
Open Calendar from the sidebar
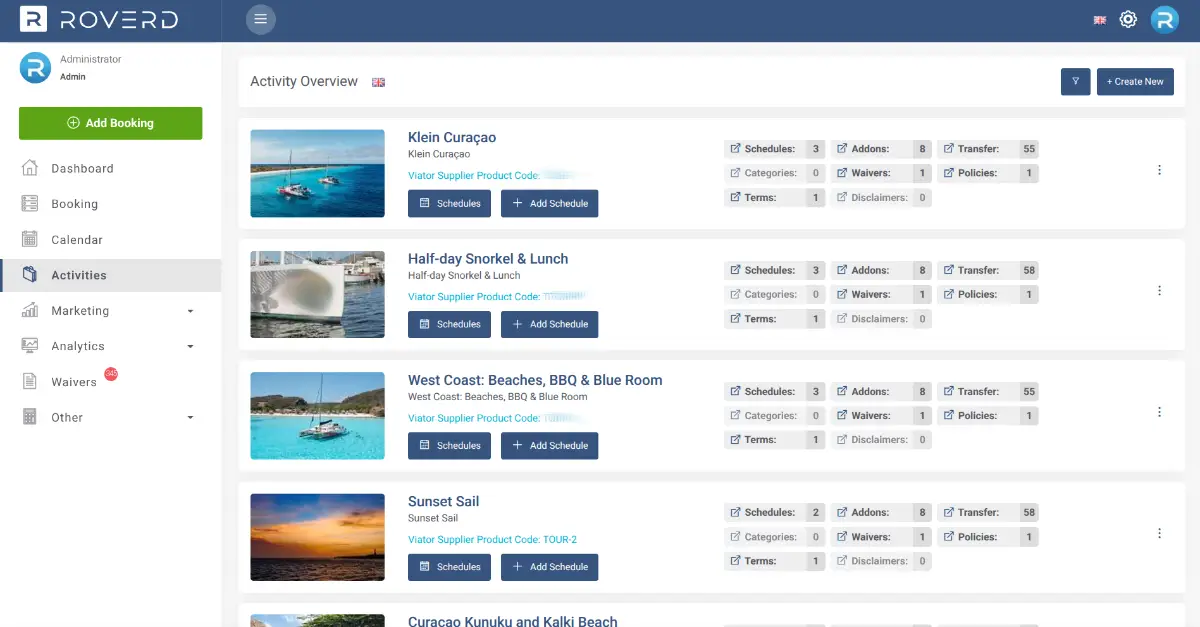tap(77, 240)
